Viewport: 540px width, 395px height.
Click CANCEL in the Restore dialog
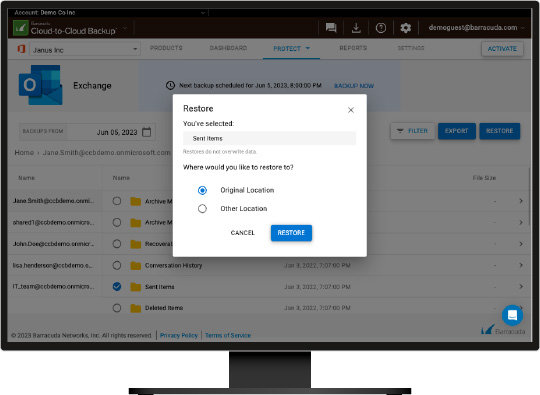click(243, 233)
